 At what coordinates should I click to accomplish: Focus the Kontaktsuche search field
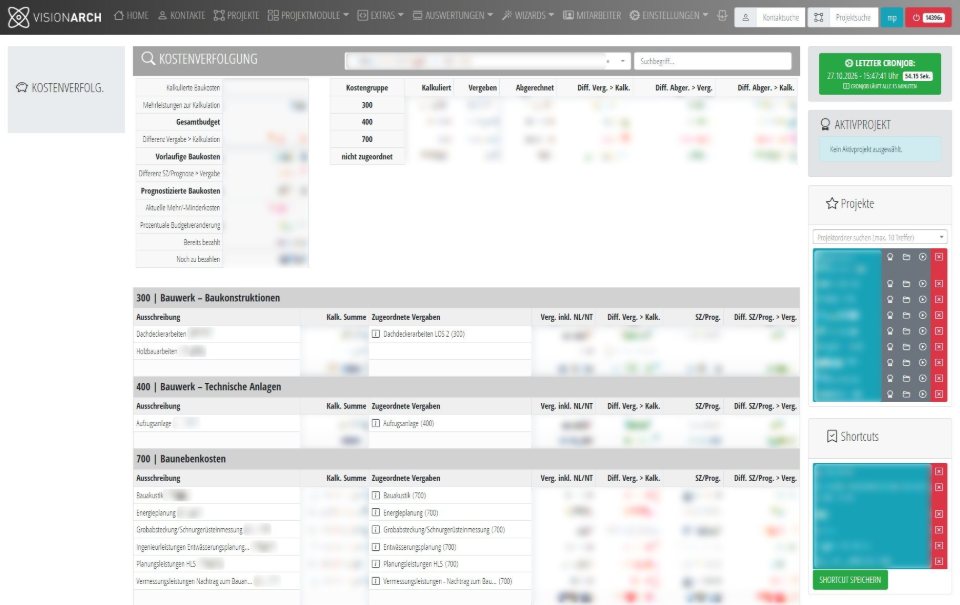click(x=781, y=18)
